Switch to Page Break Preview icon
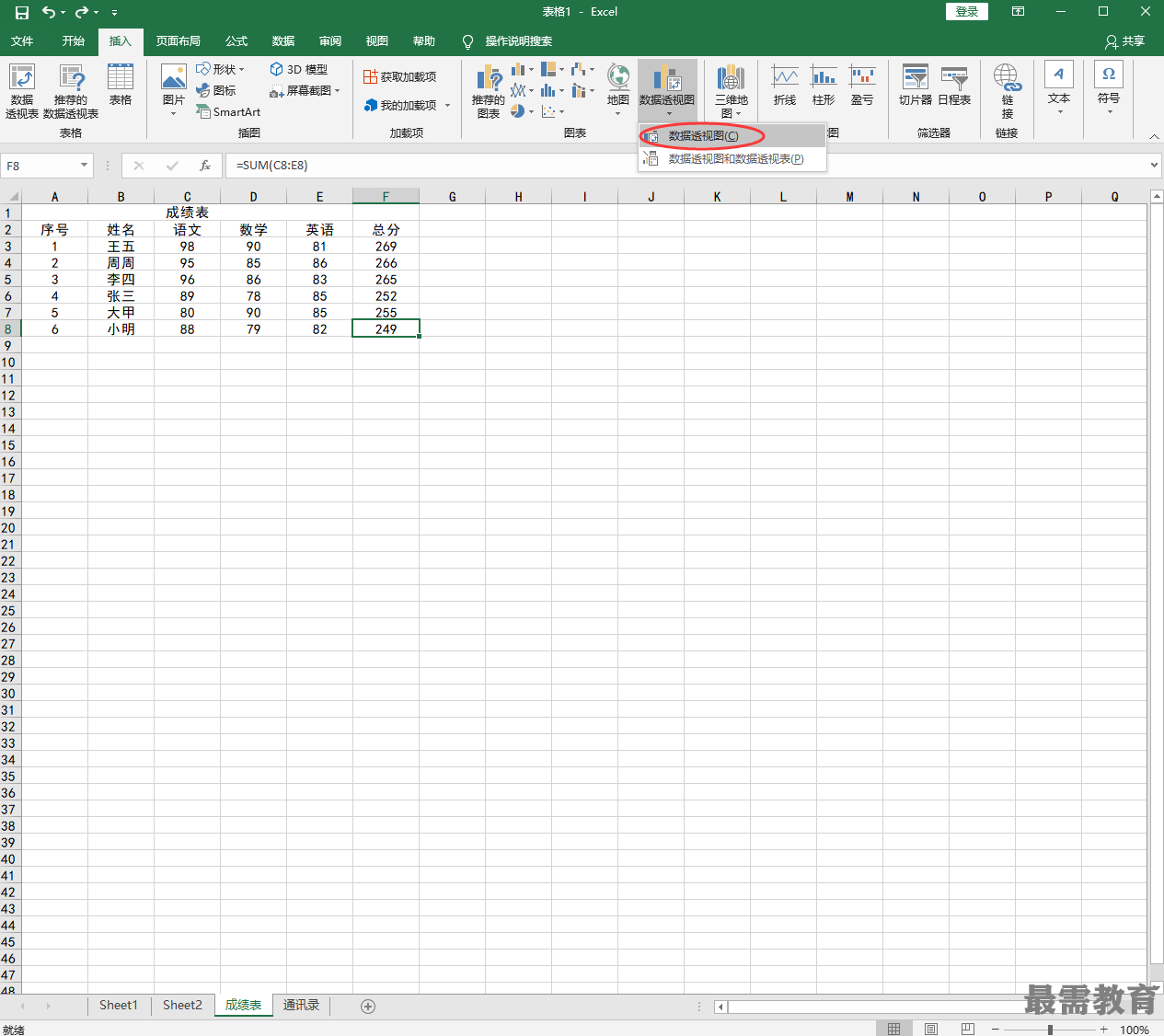Image resolution: width=1164 pixels, height=1036 pixels. tap(967, 1029)
